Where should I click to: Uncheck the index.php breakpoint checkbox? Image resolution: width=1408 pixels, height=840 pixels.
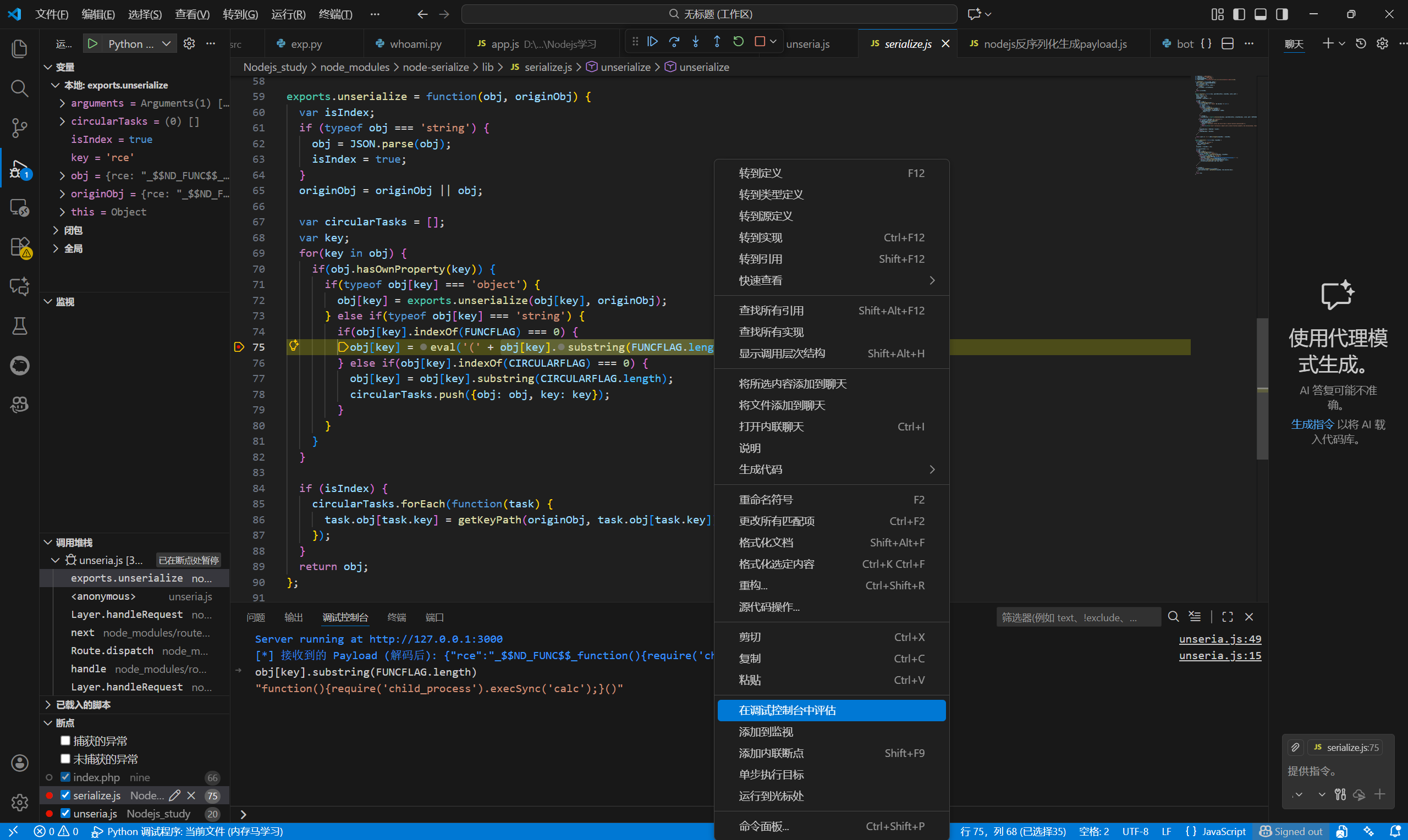(x=65, y=777)
